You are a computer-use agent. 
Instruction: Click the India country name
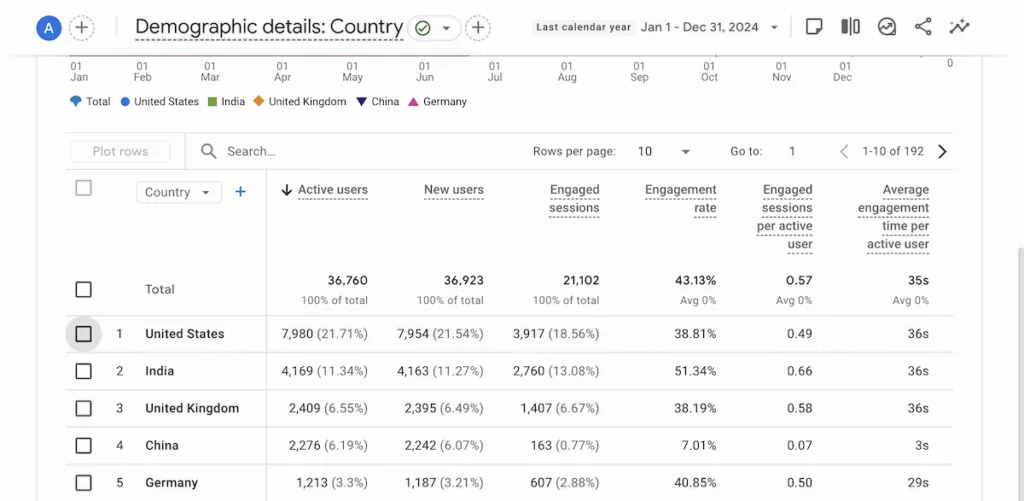click(x=159, y=371)
